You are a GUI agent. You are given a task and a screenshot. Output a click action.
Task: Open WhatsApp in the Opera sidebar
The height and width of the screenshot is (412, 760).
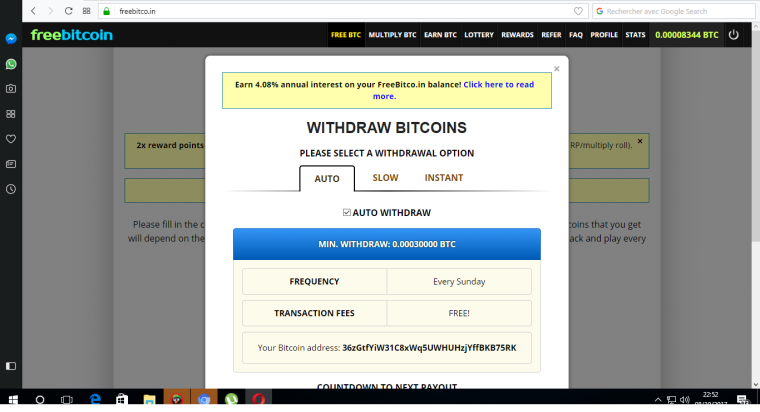(x=10, y=63)
